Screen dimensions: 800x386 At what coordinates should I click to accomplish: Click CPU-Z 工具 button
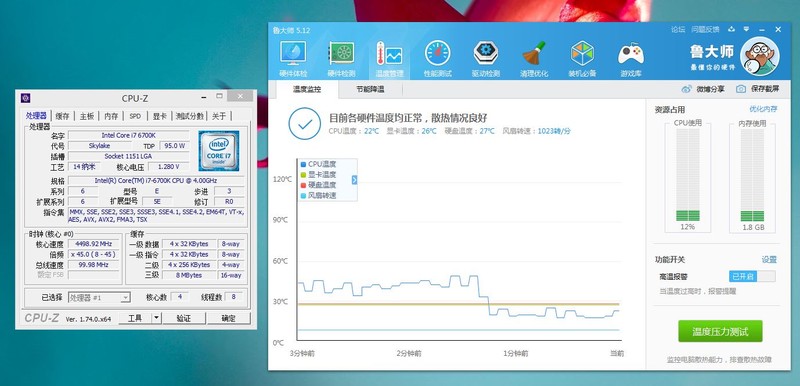[x=135, y=318]
